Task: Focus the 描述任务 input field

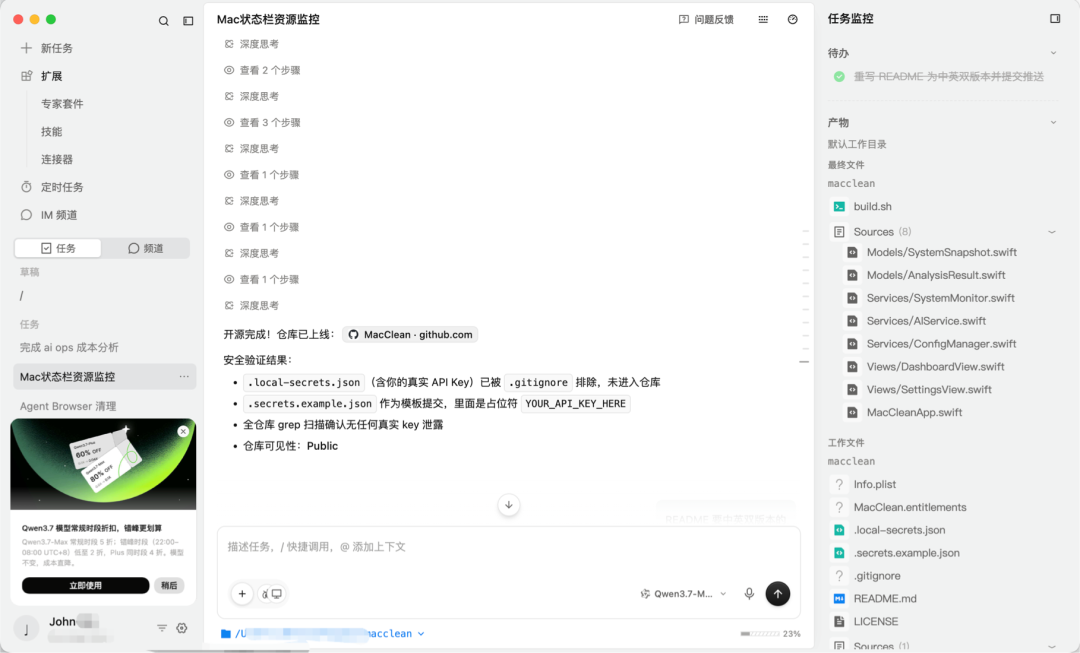Action: pyautogui.click(x=508, y=547)
